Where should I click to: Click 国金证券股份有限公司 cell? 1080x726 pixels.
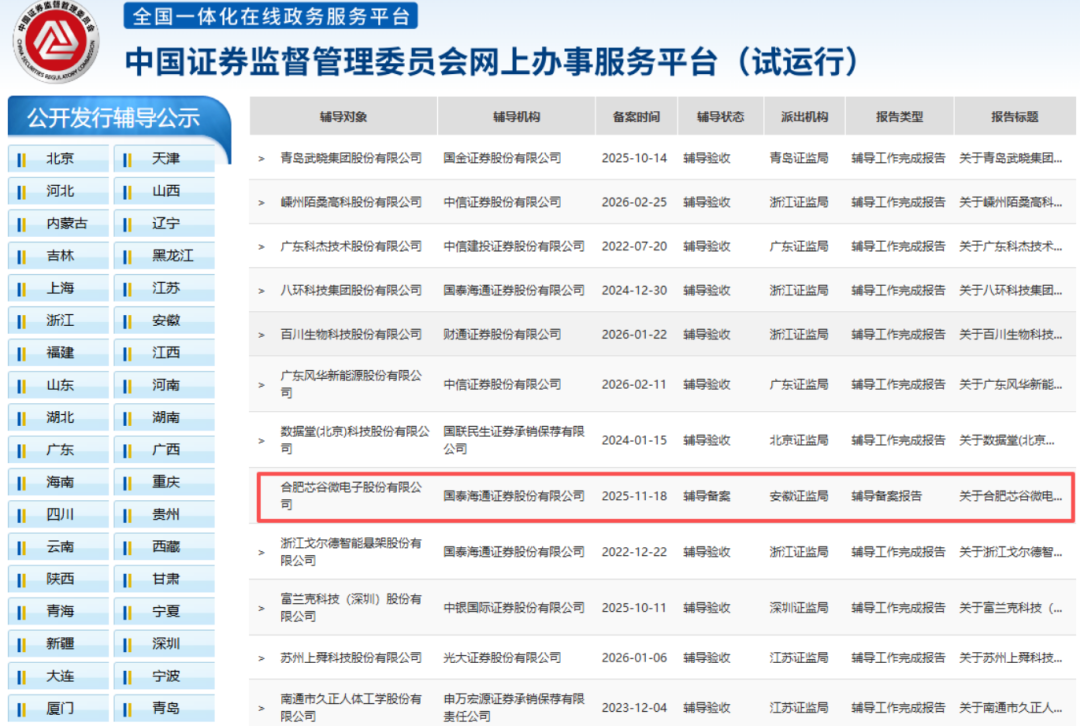point(502,158)
